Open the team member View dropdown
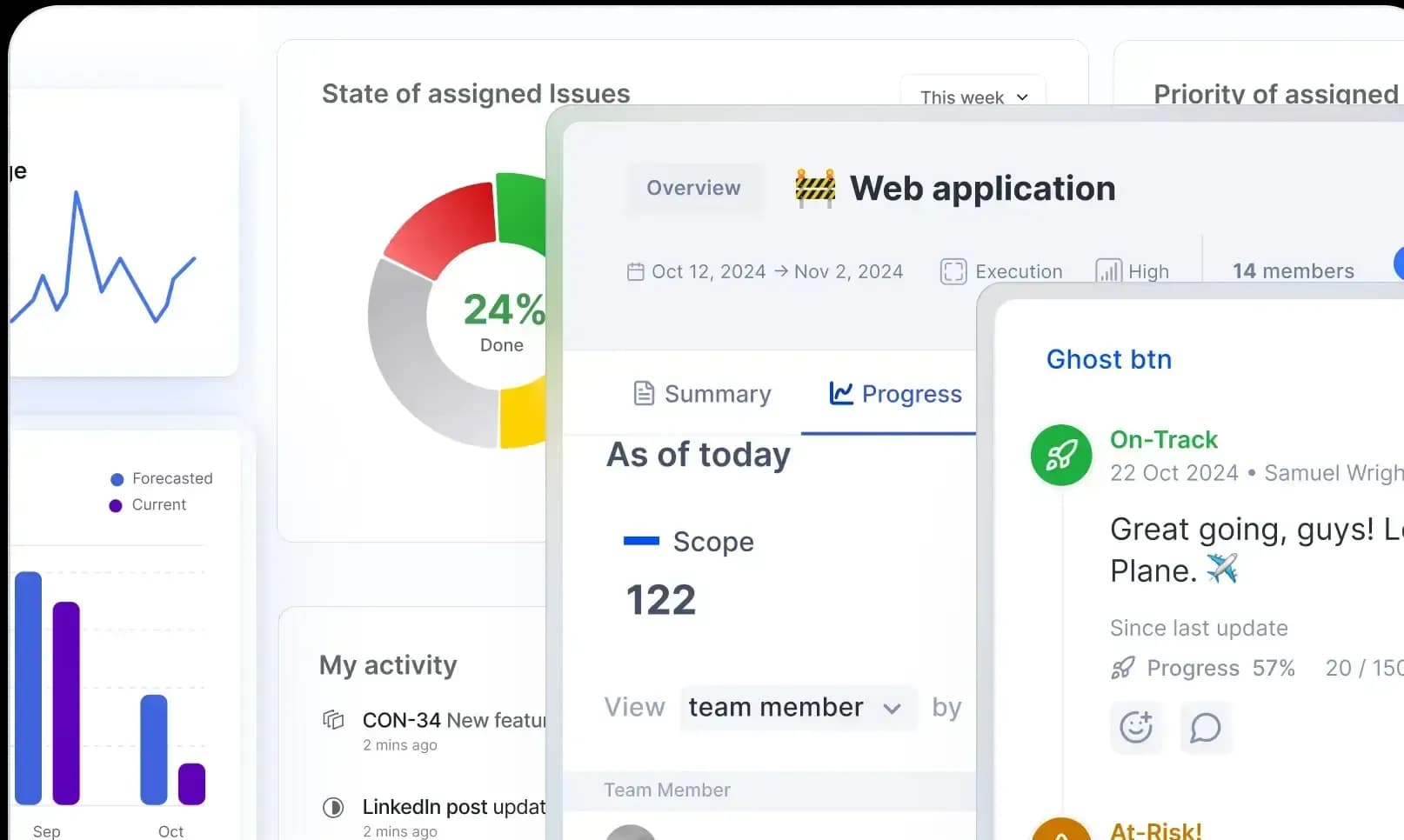 point(796,707)
